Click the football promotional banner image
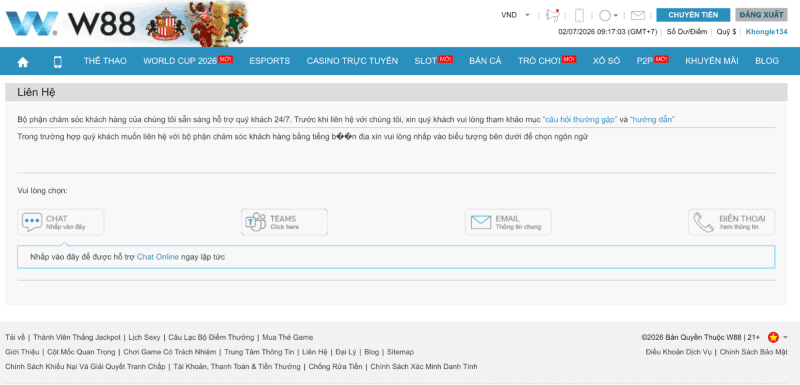Viewport: 800px width, 385px height. coord(197,23)
